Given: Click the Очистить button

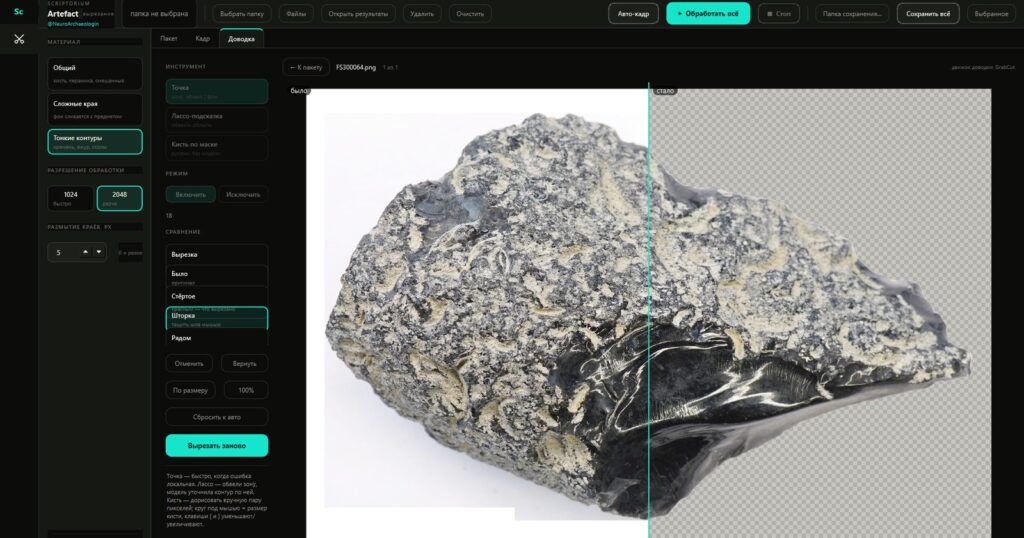Looking at the screenshot, I should 470,14.
